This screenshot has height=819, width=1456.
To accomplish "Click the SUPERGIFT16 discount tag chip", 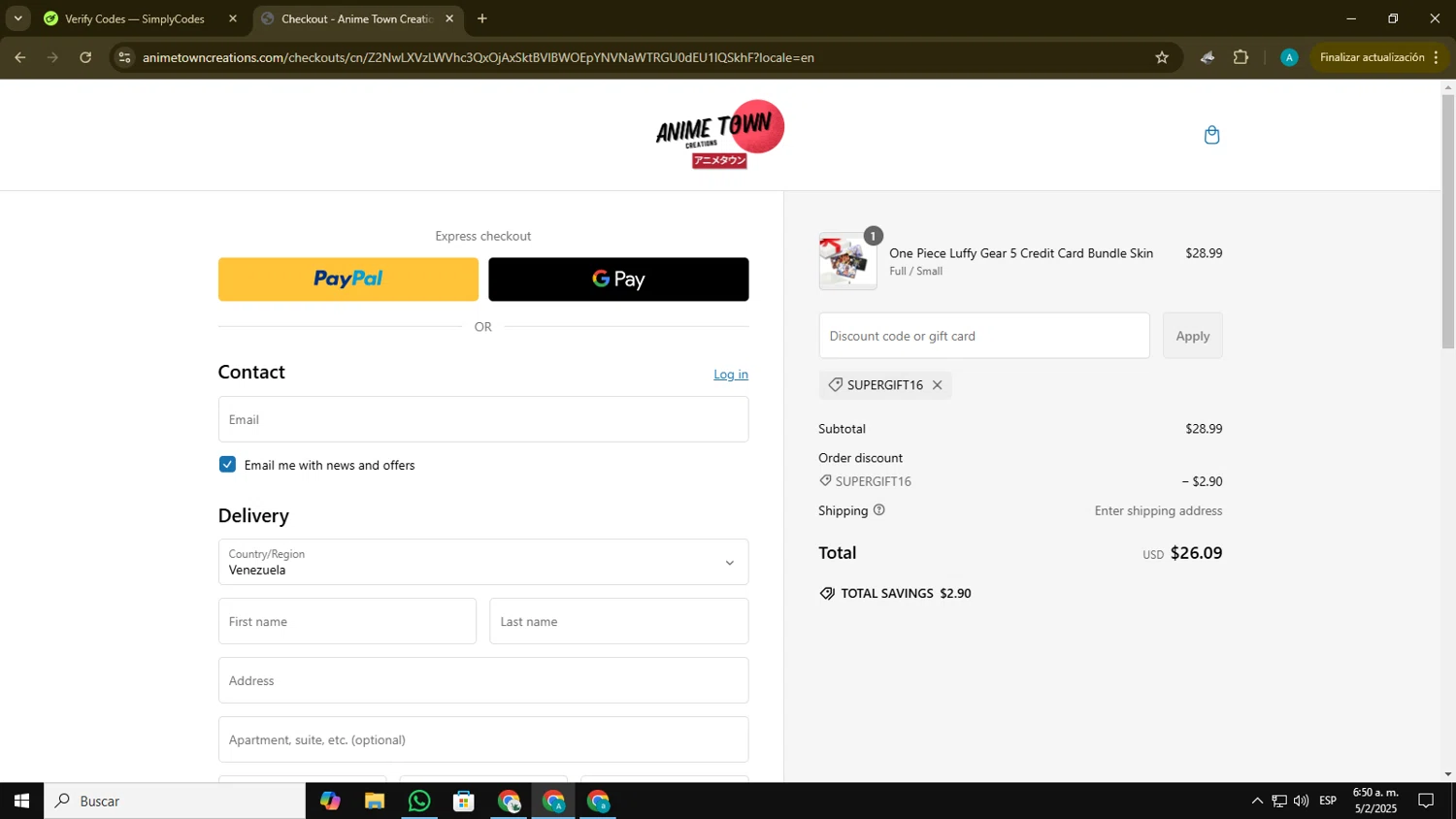I will coord(885,385).
